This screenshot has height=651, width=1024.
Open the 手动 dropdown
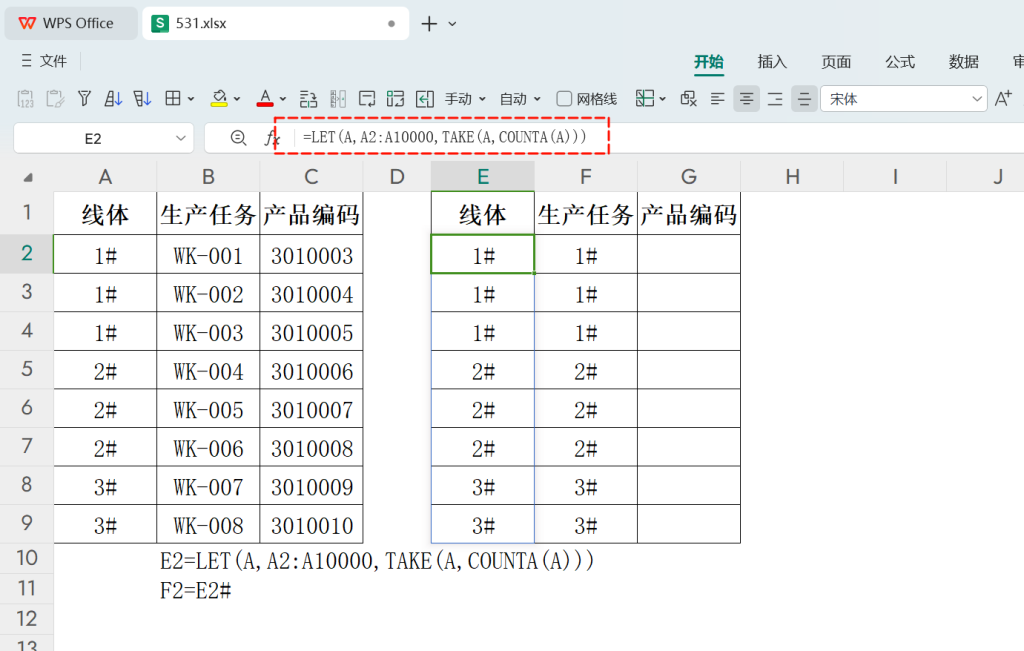point(465,99)
